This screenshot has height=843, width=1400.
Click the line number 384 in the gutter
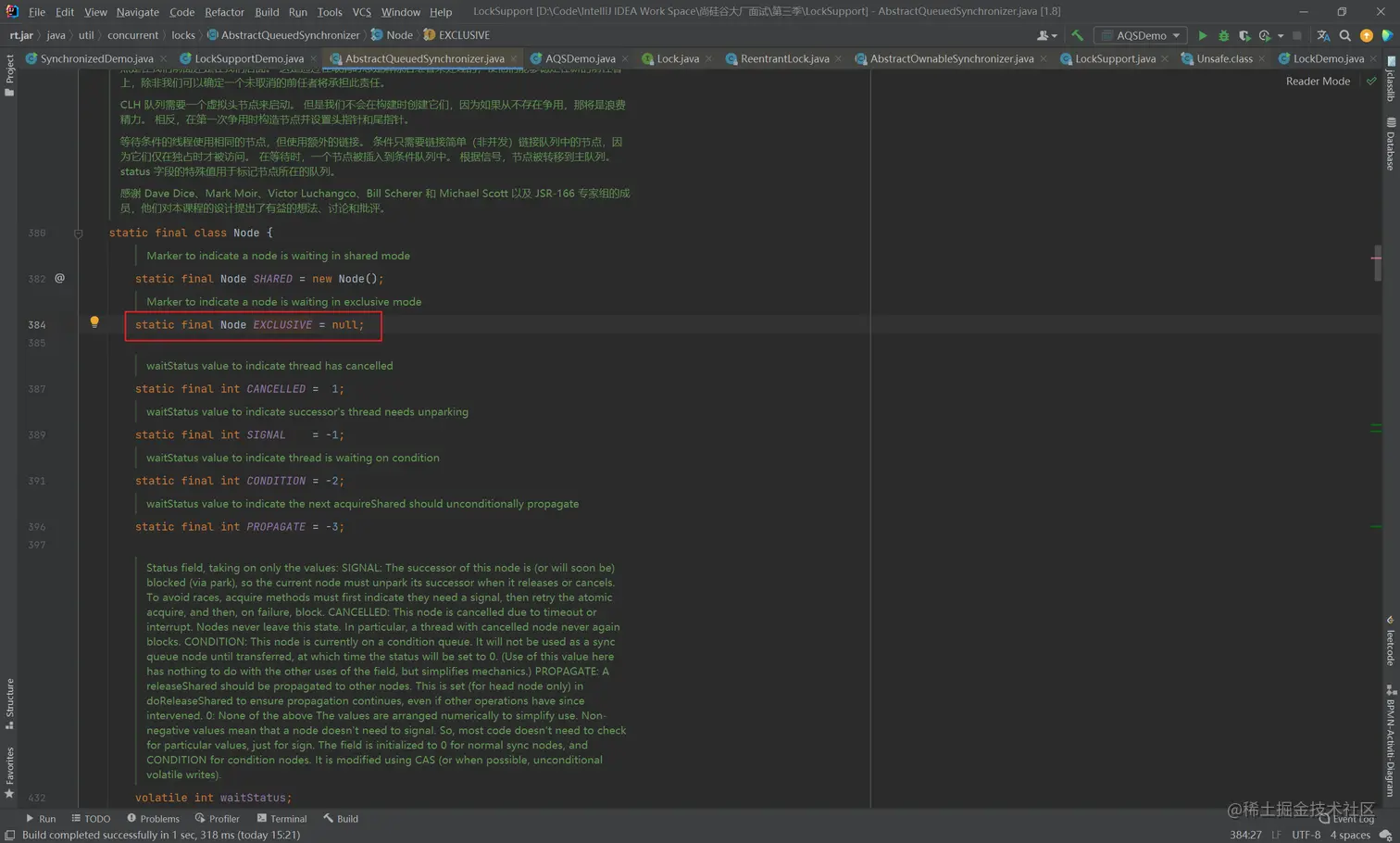click(36, 325)
